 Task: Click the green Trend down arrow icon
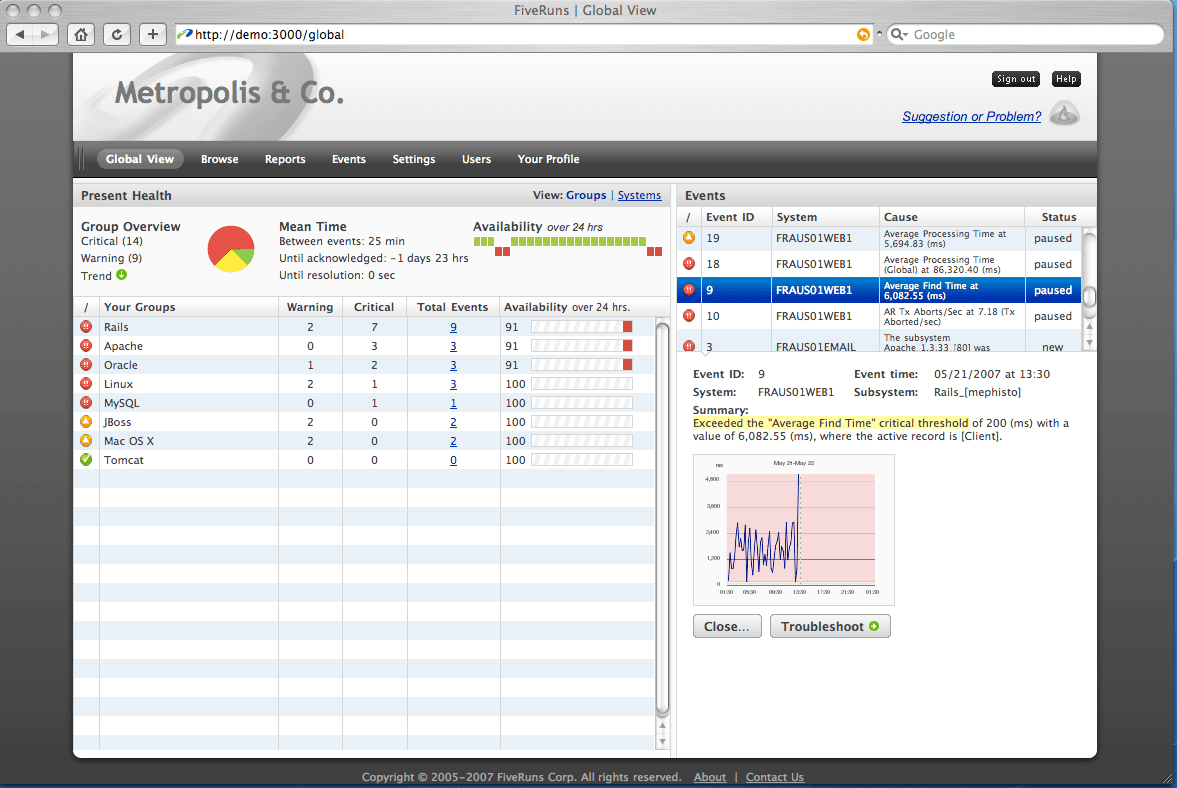click(122, 275)
